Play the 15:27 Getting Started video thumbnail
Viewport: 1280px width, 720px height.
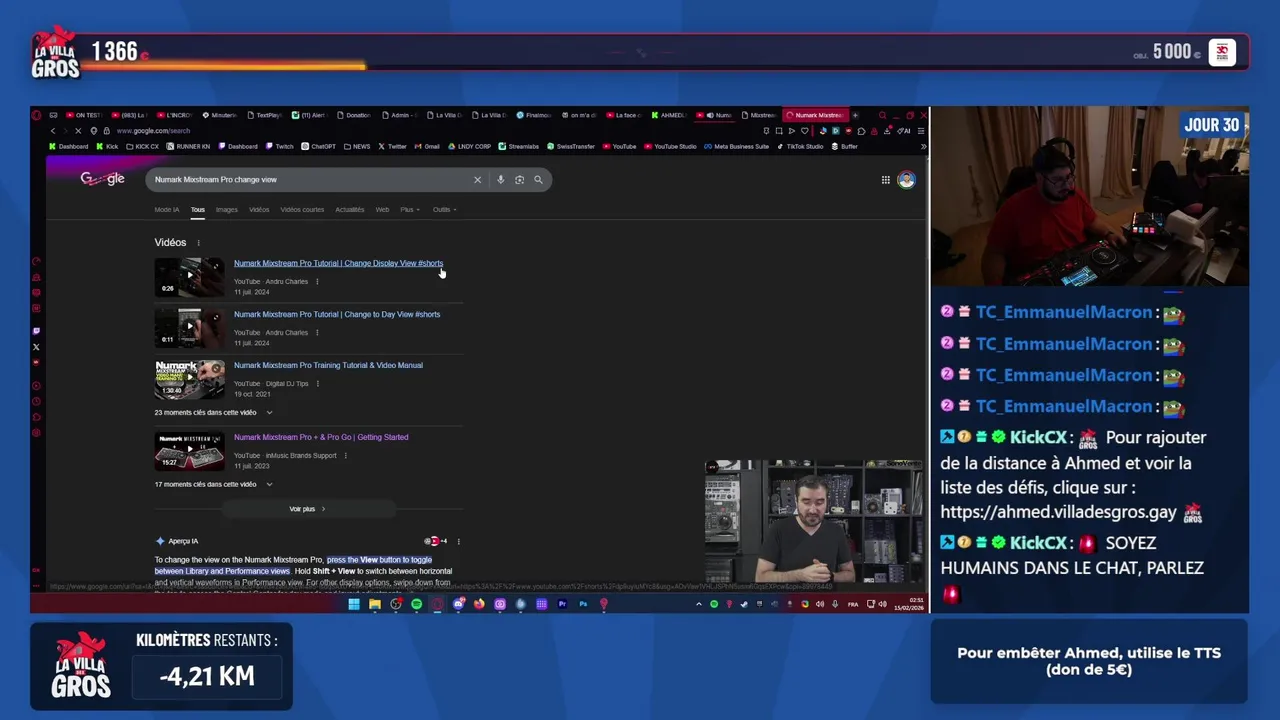(189, 452)
